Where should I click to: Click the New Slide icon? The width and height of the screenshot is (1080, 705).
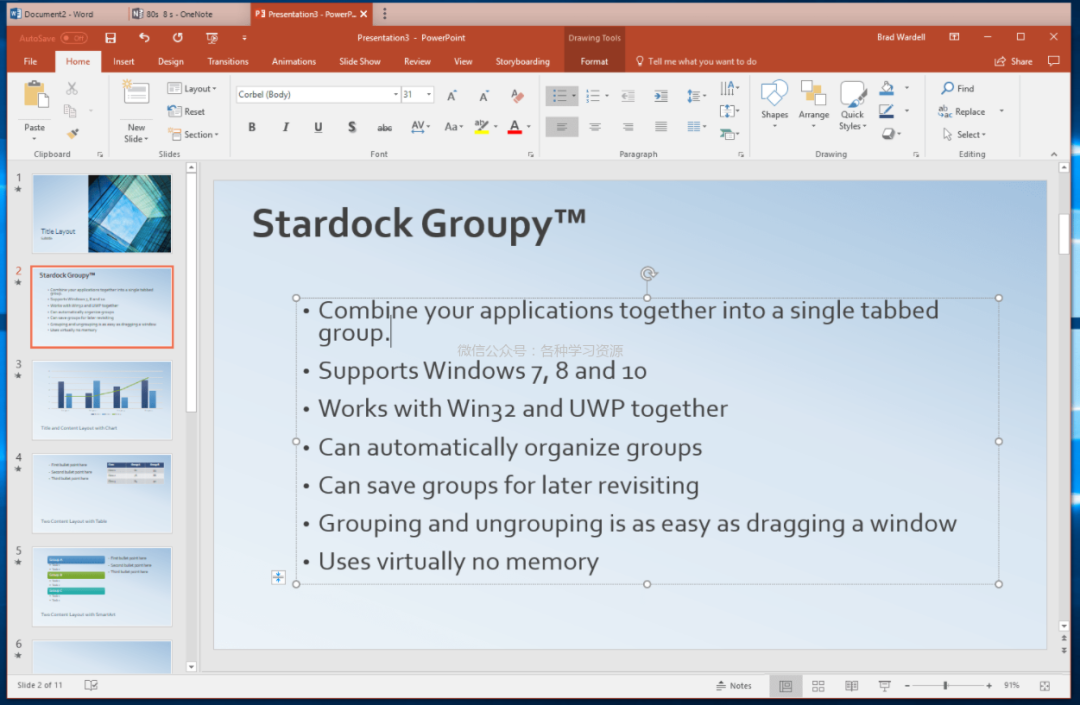(136, 92)
